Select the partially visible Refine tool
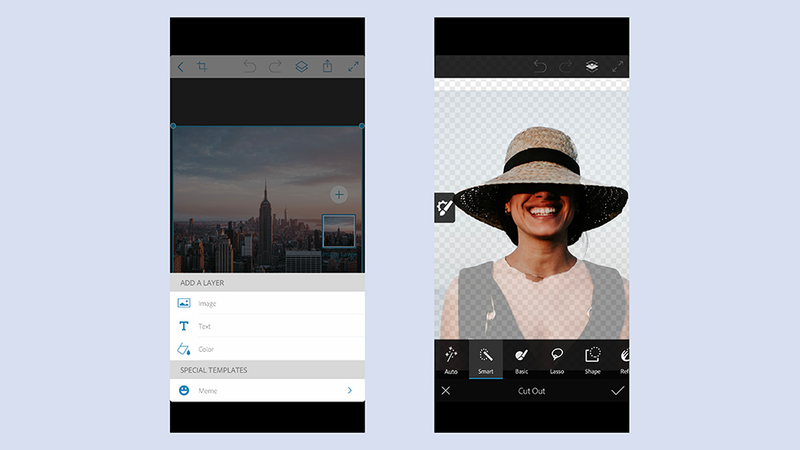This screenshot has height=450, width=800. click(624, 360)
